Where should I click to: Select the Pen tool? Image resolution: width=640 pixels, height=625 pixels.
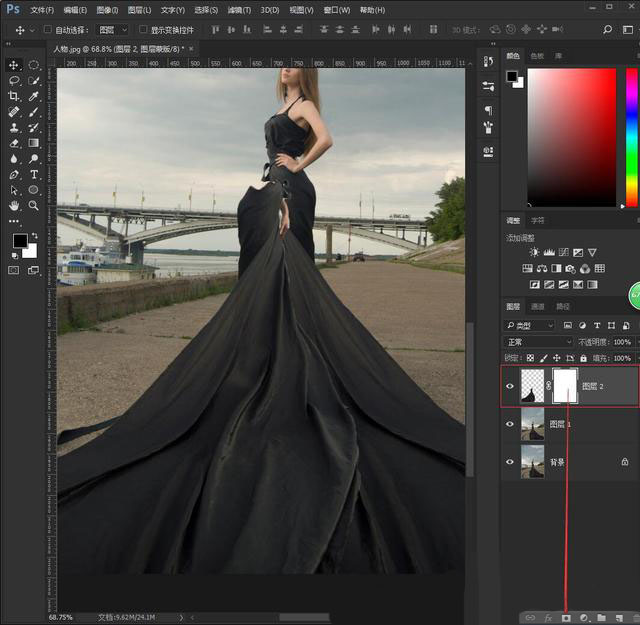[13, 174]
